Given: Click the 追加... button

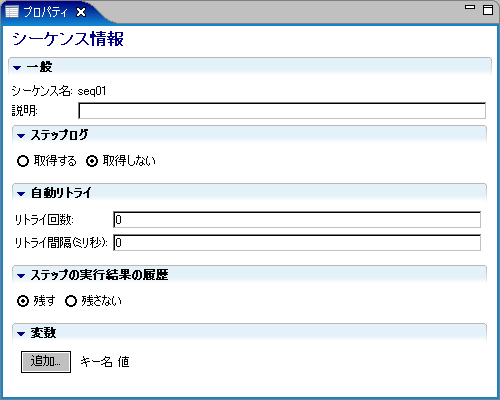Looking at the screenshot, I should [x=46, y=362].
